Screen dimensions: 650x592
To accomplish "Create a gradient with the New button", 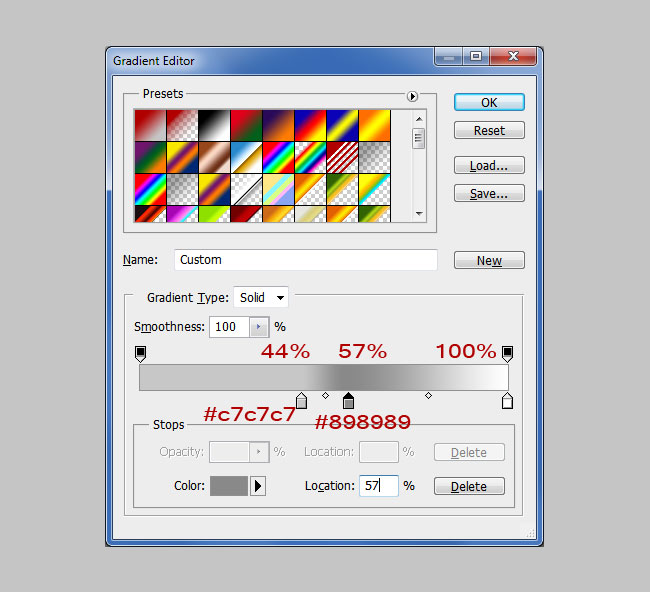I will click(489, 260).
